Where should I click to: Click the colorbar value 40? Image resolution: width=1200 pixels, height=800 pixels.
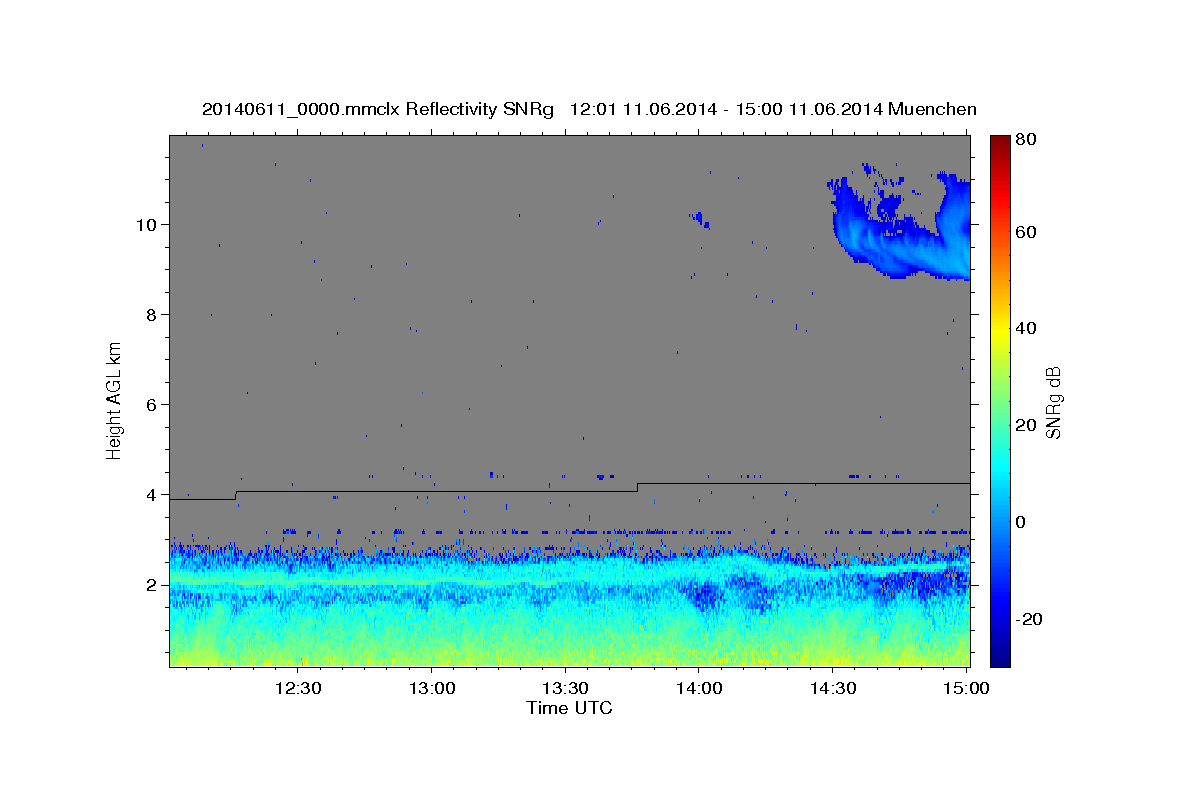[1025, 328]
